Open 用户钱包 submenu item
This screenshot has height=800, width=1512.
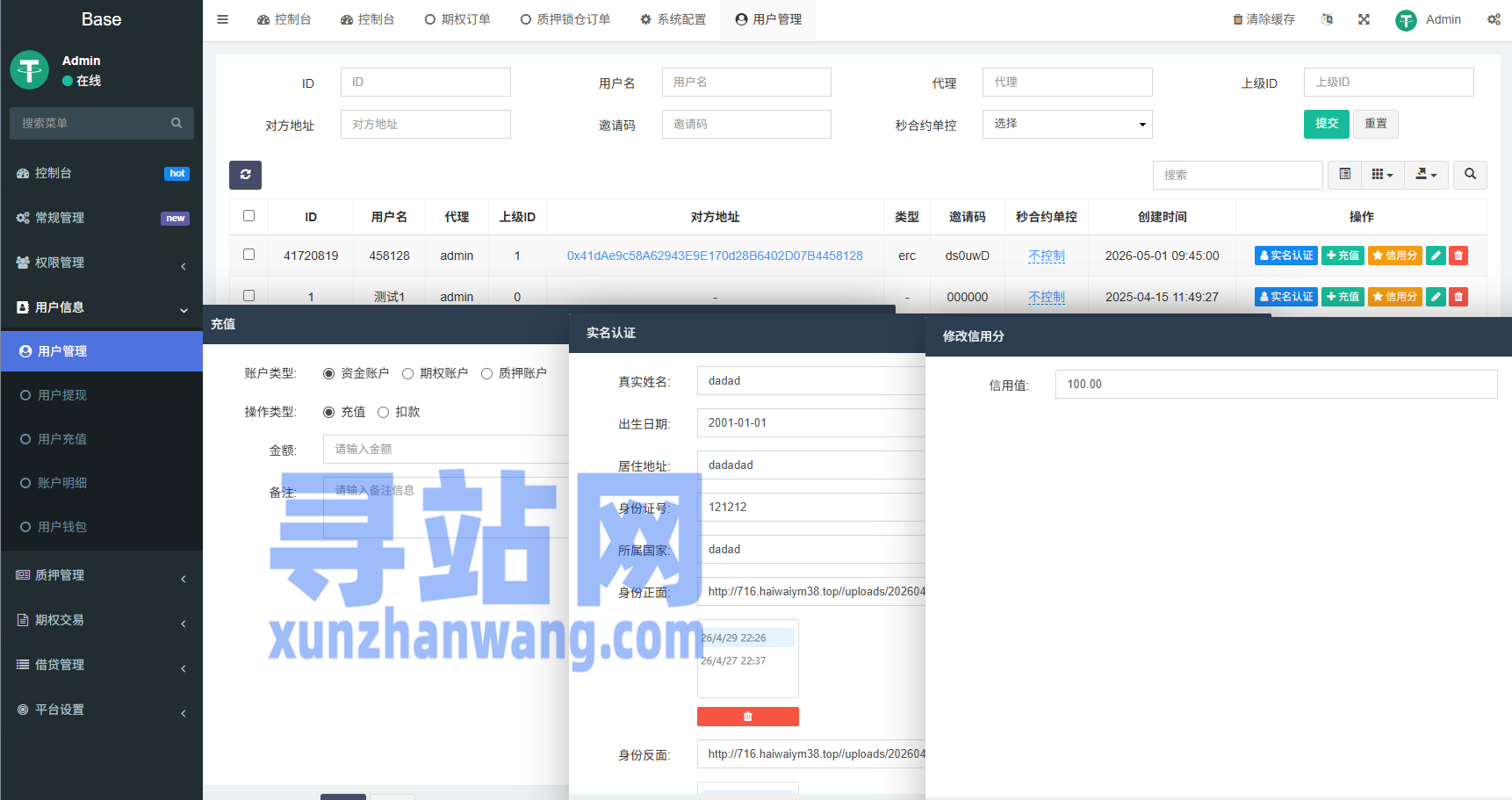tap(102, 527)
